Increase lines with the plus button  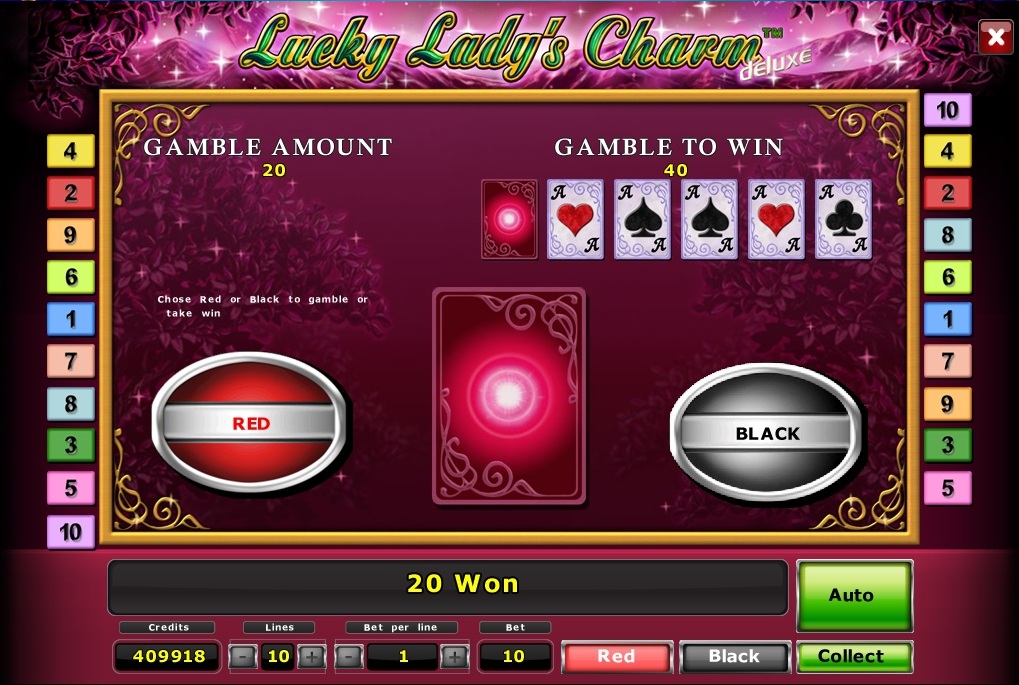point(311,656)
